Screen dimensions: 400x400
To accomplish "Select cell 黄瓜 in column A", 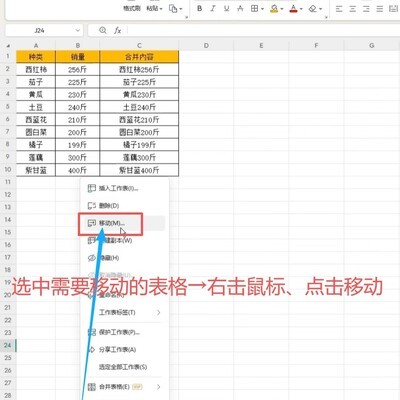I will coord(36,95).
